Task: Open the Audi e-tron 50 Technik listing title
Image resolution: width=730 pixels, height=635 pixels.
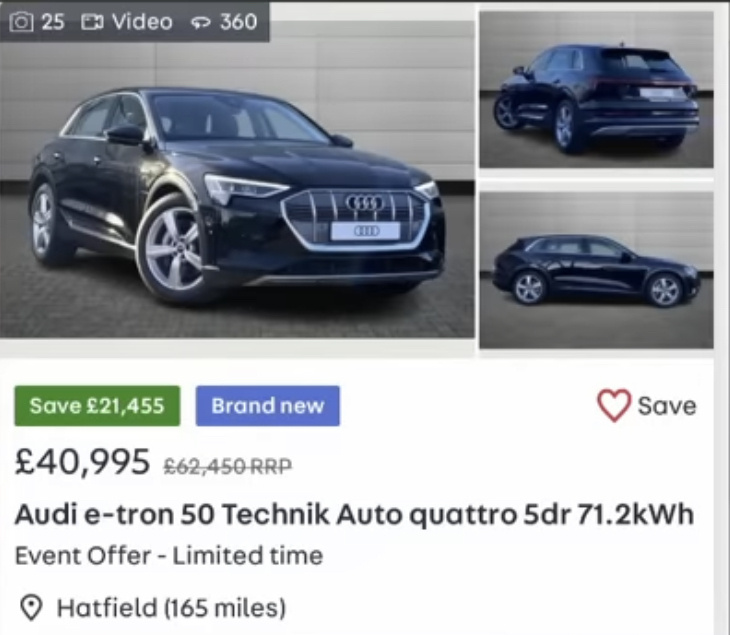Action: [x=354, y=515]
